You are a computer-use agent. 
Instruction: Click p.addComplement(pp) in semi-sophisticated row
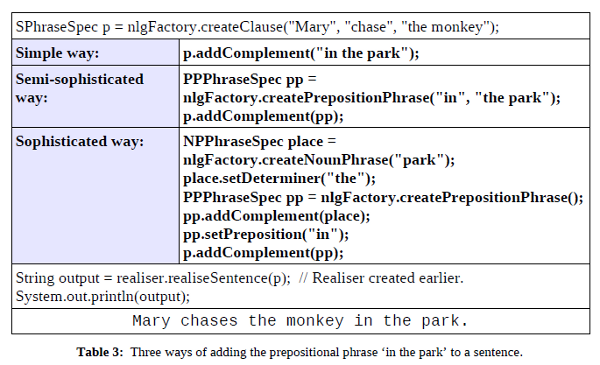(x=263, y=116)
